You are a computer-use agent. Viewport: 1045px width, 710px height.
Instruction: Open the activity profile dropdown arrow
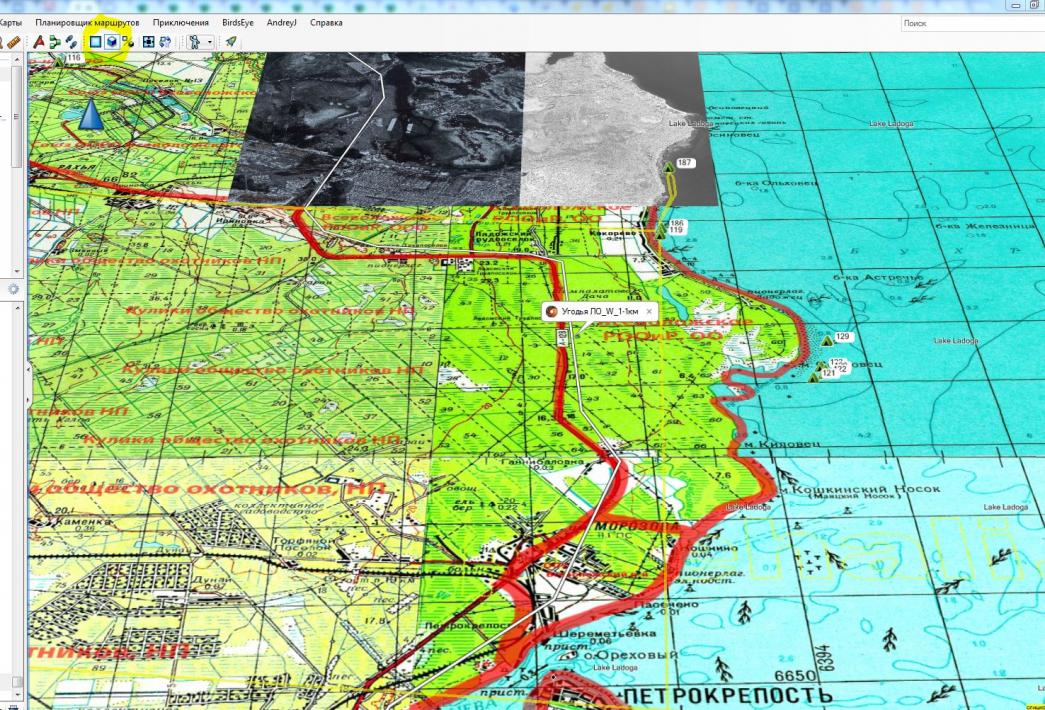[x=209, y=42]
